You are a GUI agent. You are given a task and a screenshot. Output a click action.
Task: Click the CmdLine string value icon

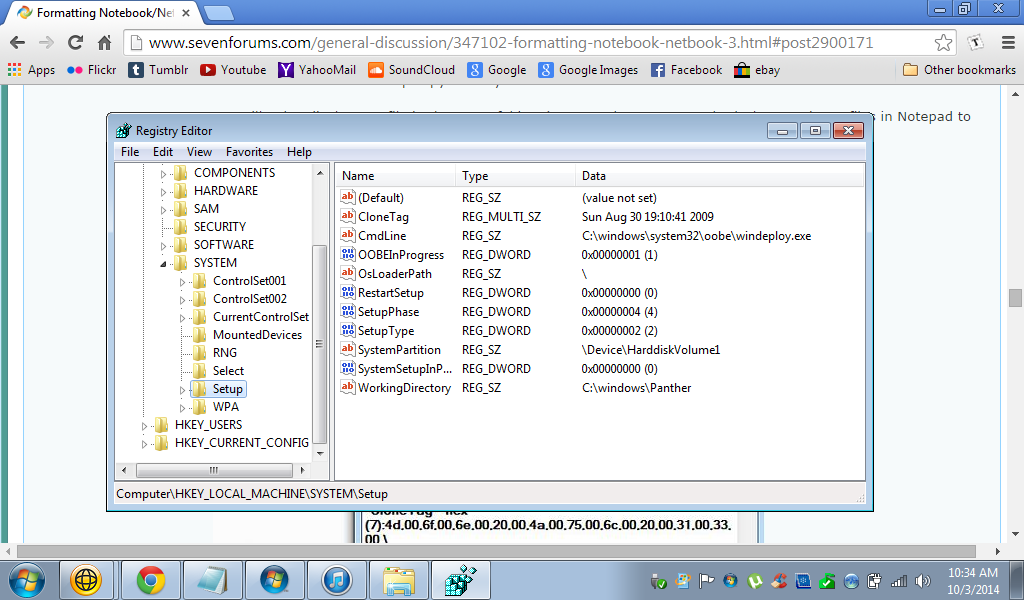tap(347, 236)
